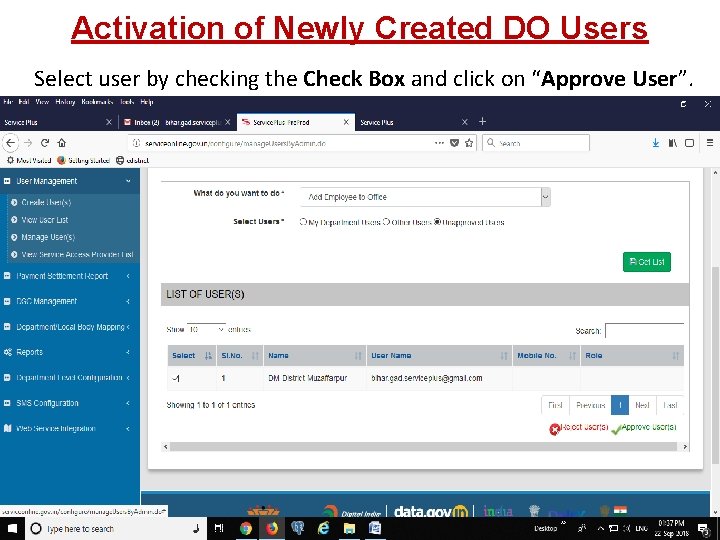Open the Downloads arrow icon in toolbar
This screenshot has width=720, height=540.
[x=656, y=143]
